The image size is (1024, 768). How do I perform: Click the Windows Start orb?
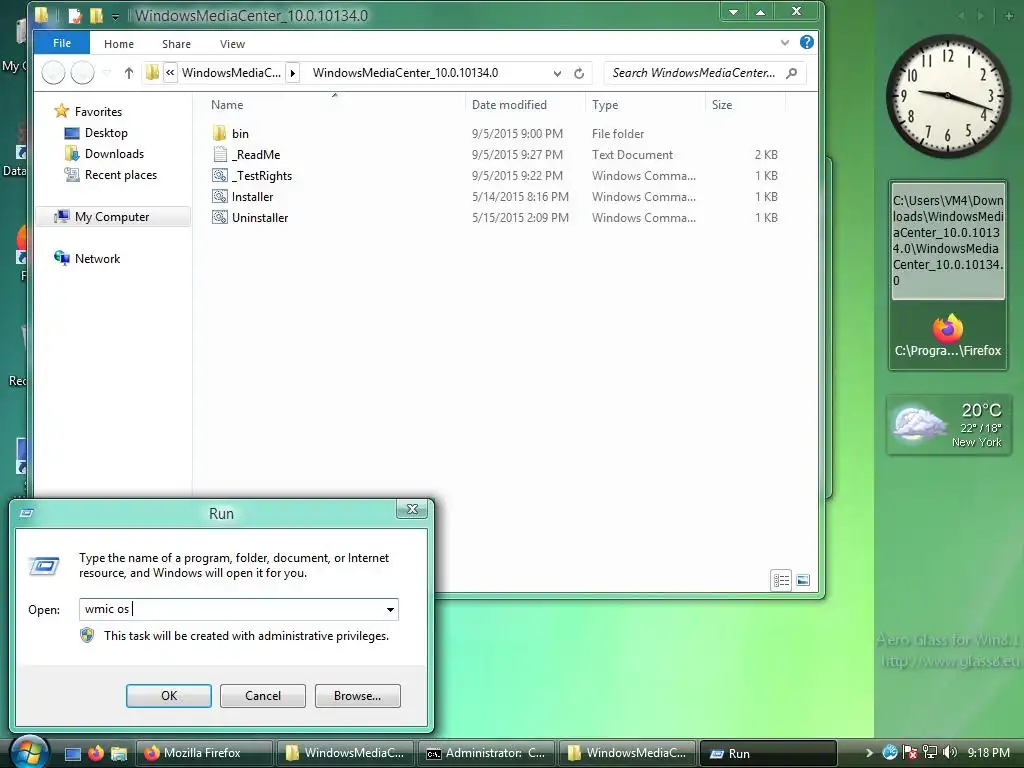tap(28, 752)
